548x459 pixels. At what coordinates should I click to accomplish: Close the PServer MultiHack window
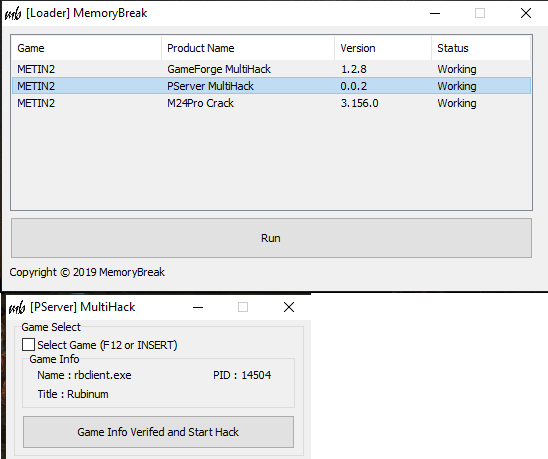pyautogui.click(x=289, y=307)
